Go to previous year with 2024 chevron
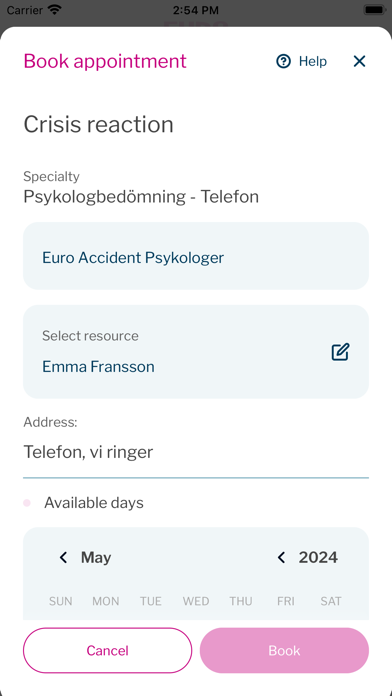The width and height of the screenshot is (392, 696). tap(281, 558)
